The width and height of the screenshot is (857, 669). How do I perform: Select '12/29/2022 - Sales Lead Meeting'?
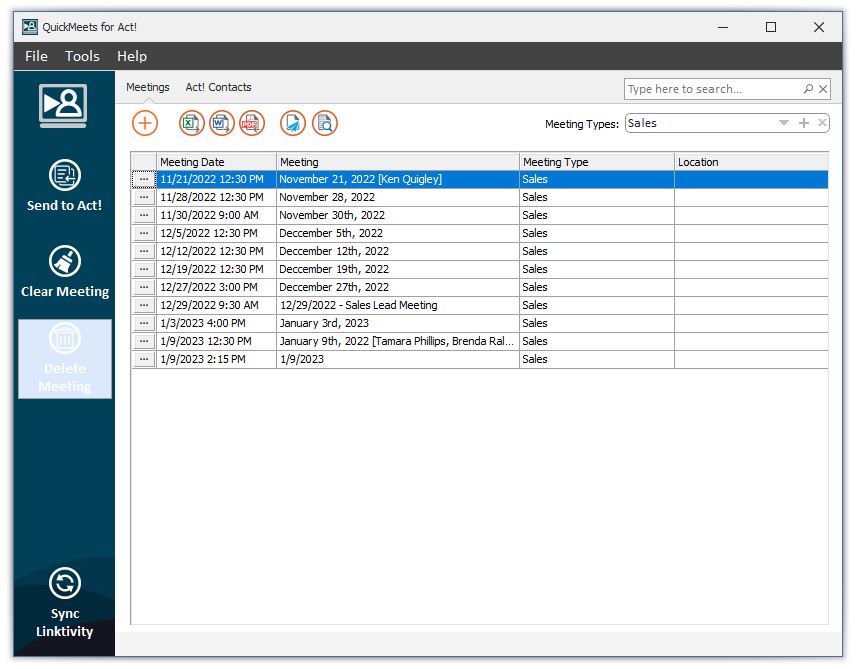pyautogui.click(x=398, y=306)
